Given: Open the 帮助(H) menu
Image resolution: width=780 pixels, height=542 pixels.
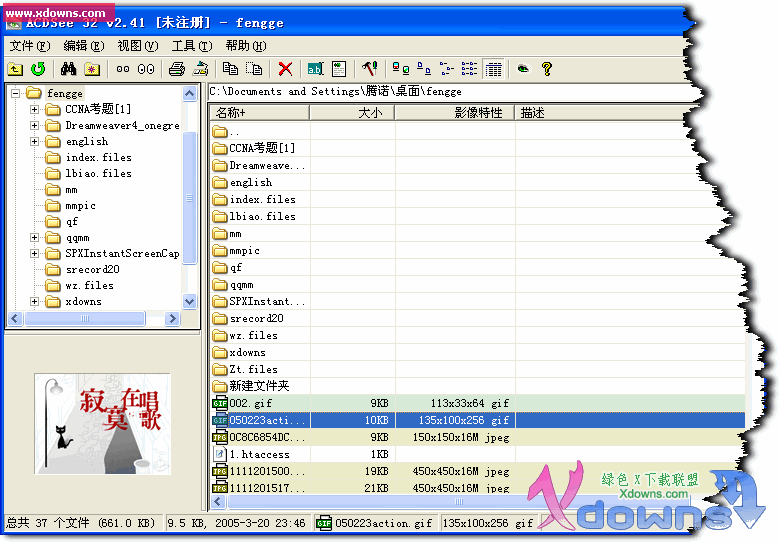Looking at the screenshot, I should [x=246, y=46].
